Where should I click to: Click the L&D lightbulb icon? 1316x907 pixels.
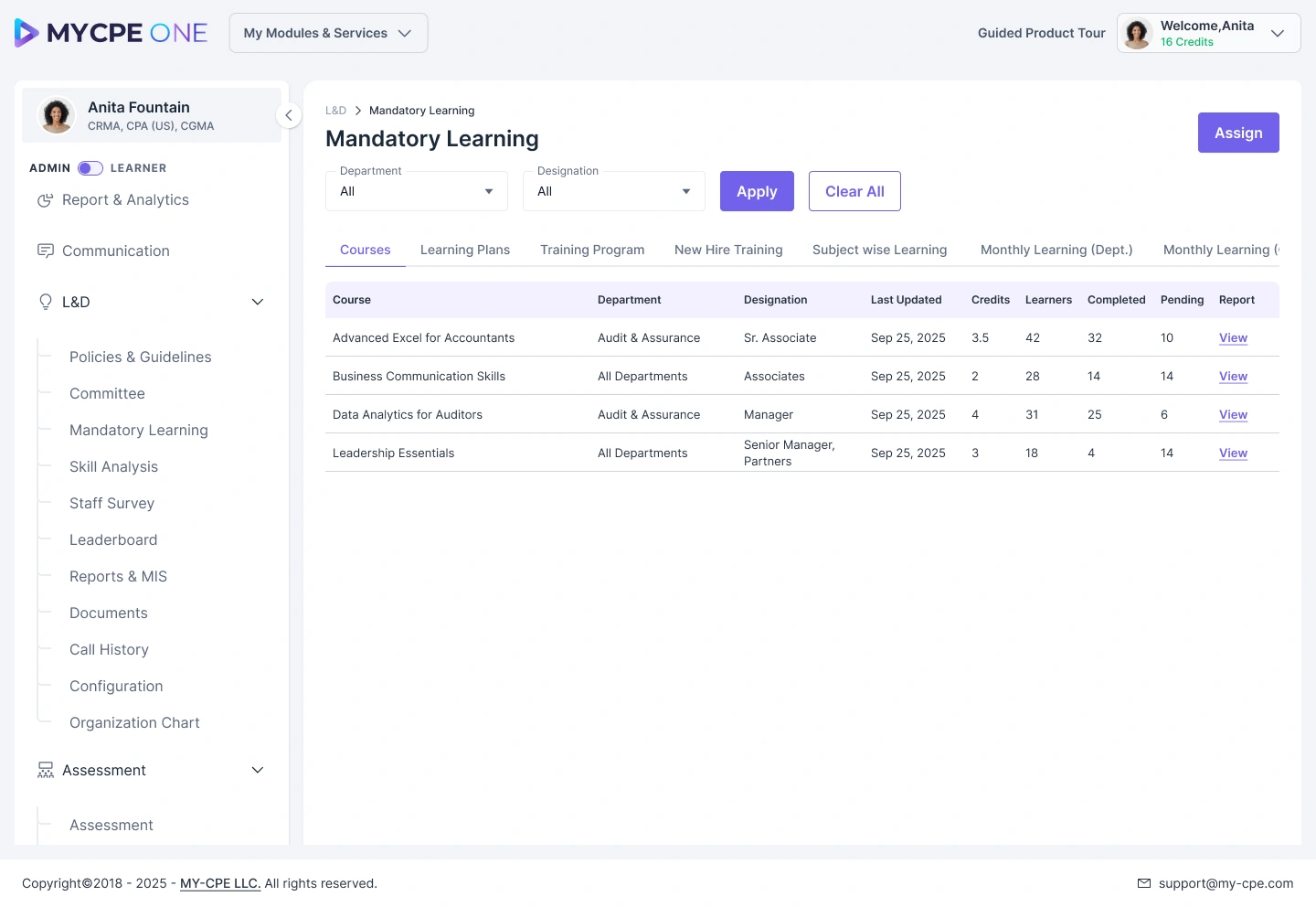[x=45, y=302]
